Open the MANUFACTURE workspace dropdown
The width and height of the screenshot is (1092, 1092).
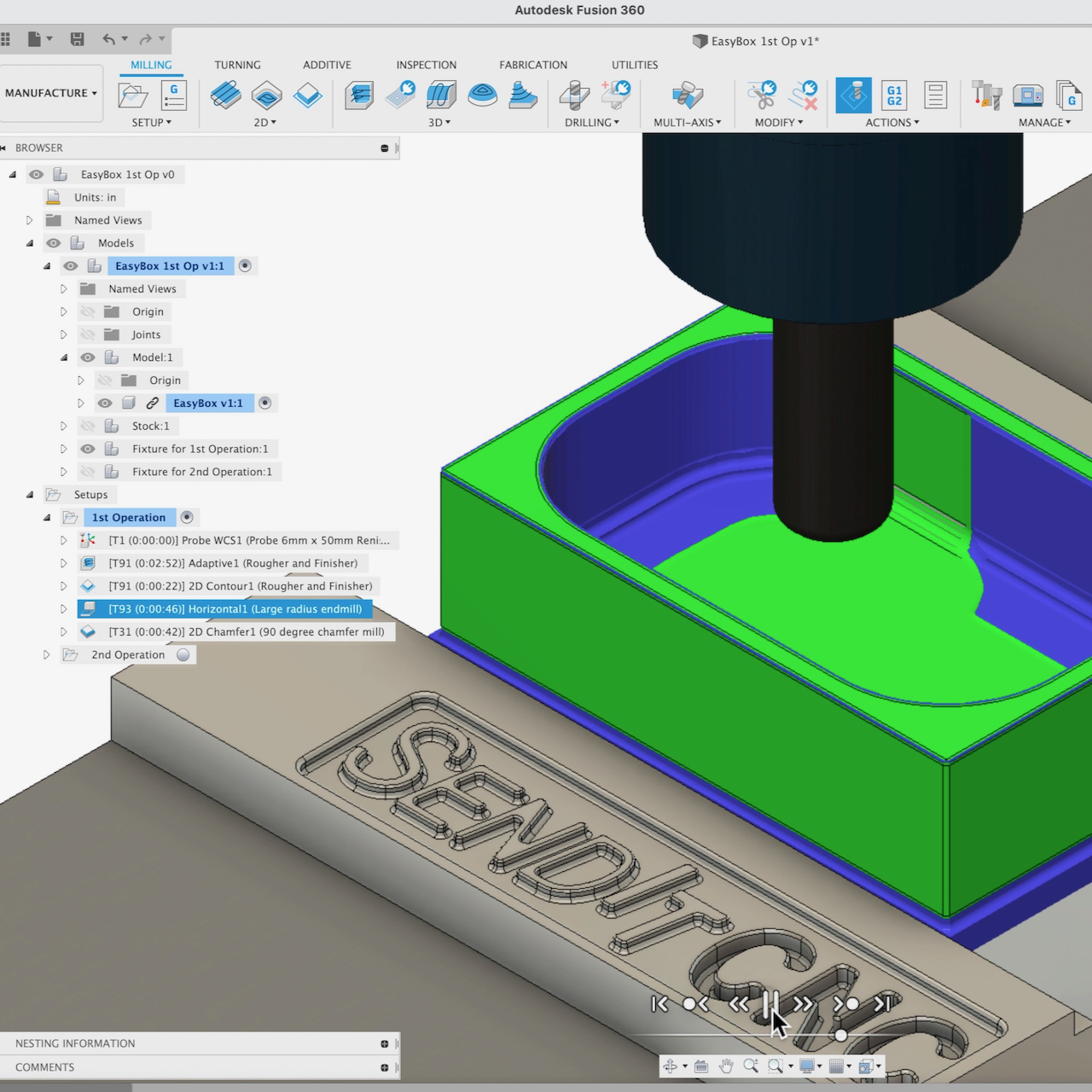pyautogui.click(x=51, y=93)
